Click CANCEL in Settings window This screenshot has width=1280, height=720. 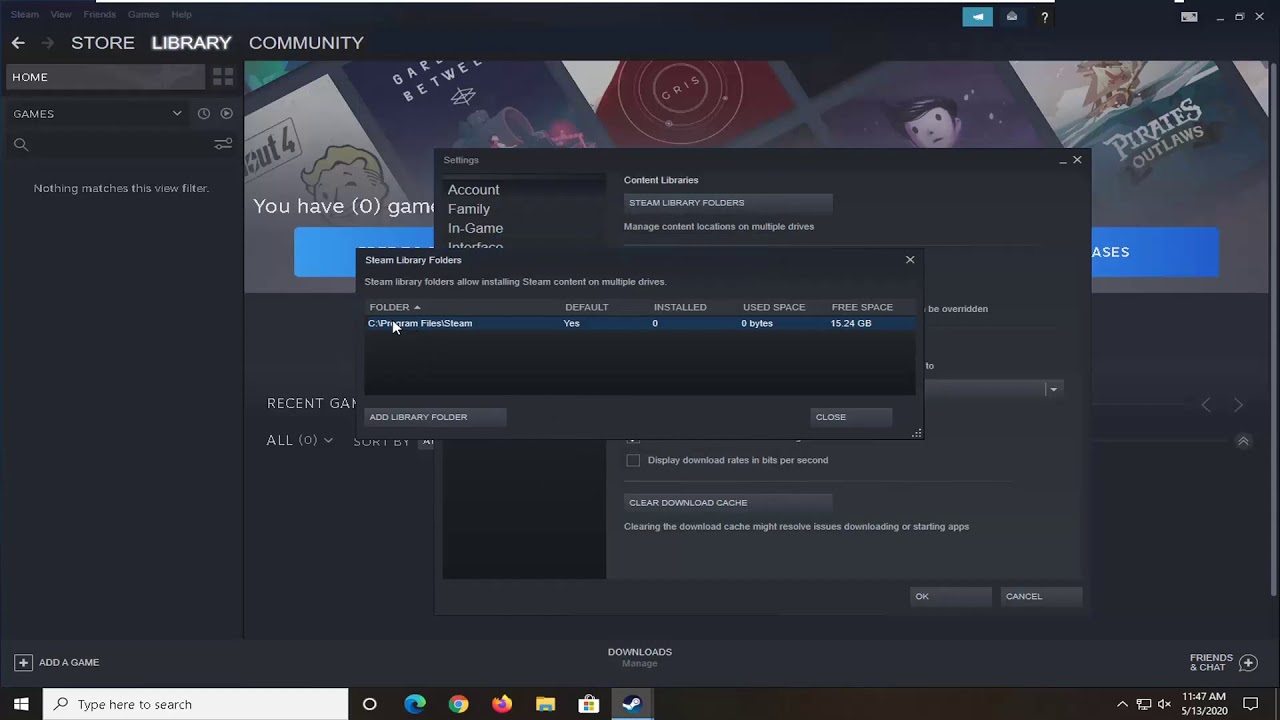(1041, 596)
